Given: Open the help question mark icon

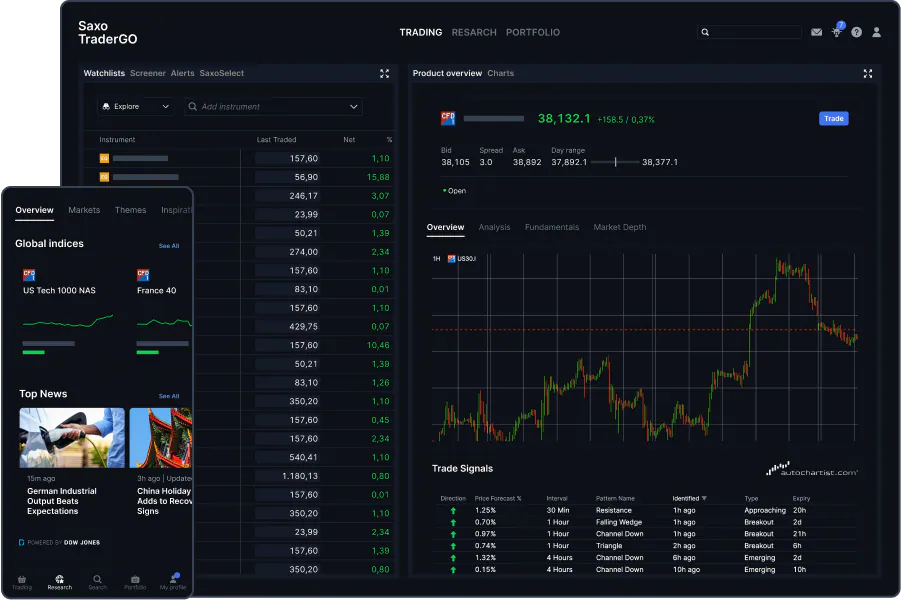Looking at the screenshot, I should tap(856, 32).
